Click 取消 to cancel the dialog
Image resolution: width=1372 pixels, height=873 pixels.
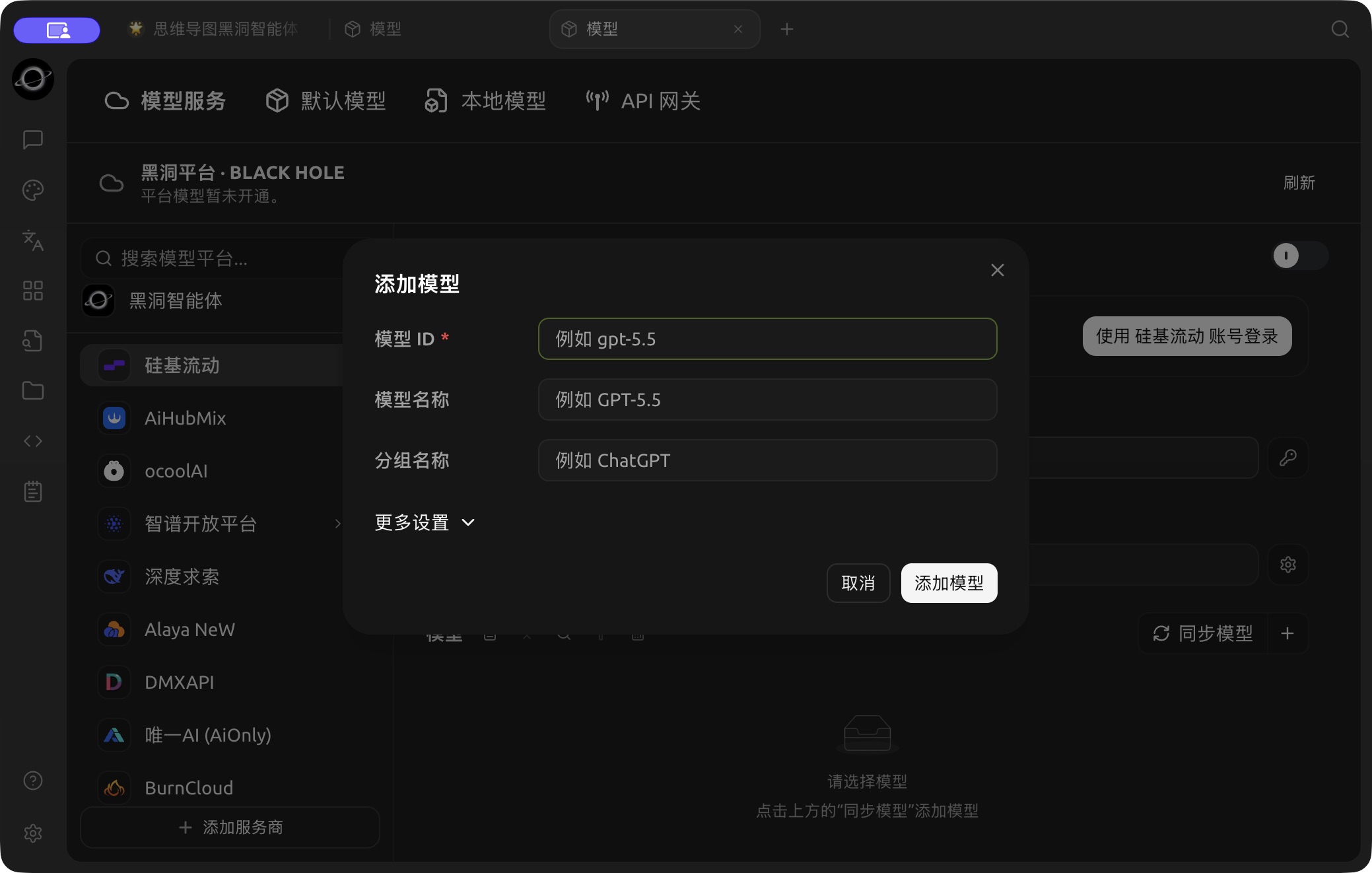858,583
